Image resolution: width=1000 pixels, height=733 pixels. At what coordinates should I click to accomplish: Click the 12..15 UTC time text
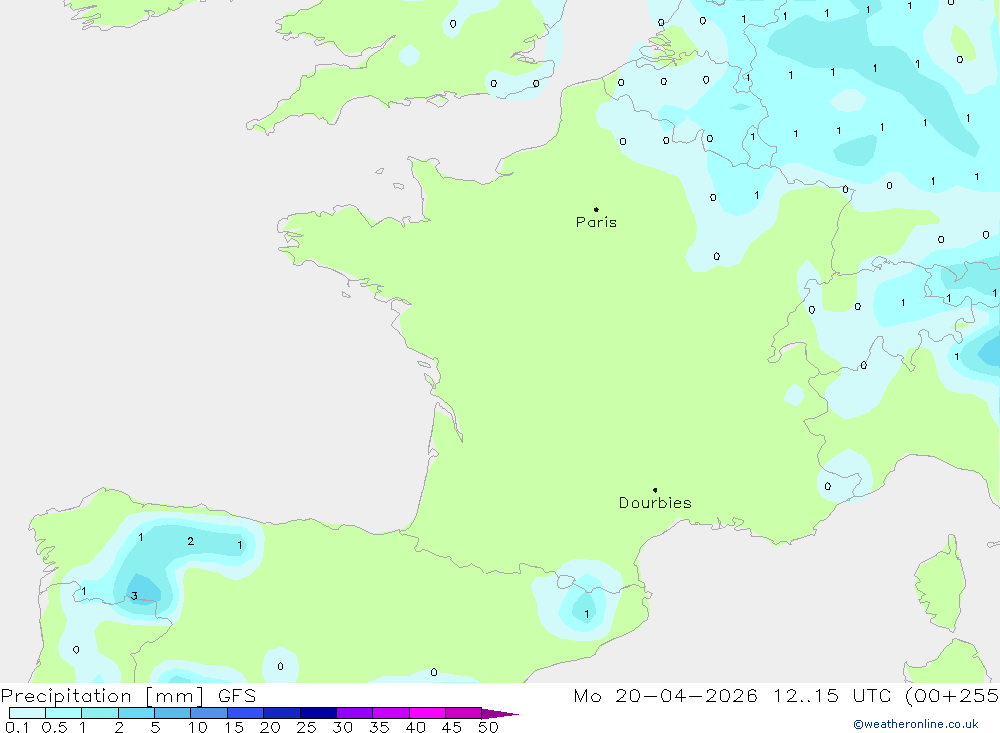pyautogui.click(x=832, y=695)
